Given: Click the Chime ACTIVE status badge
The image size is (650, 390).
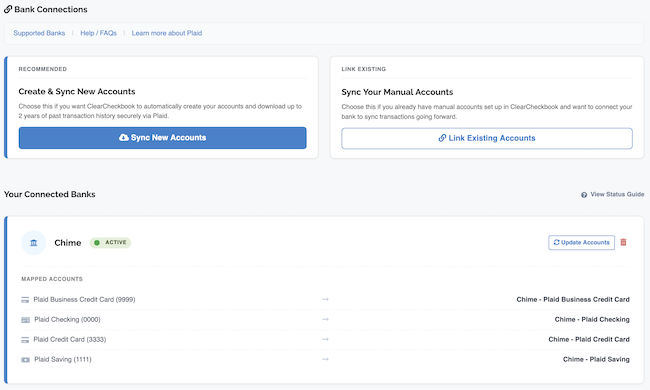Looking at the screenshot, I should 110,242.
